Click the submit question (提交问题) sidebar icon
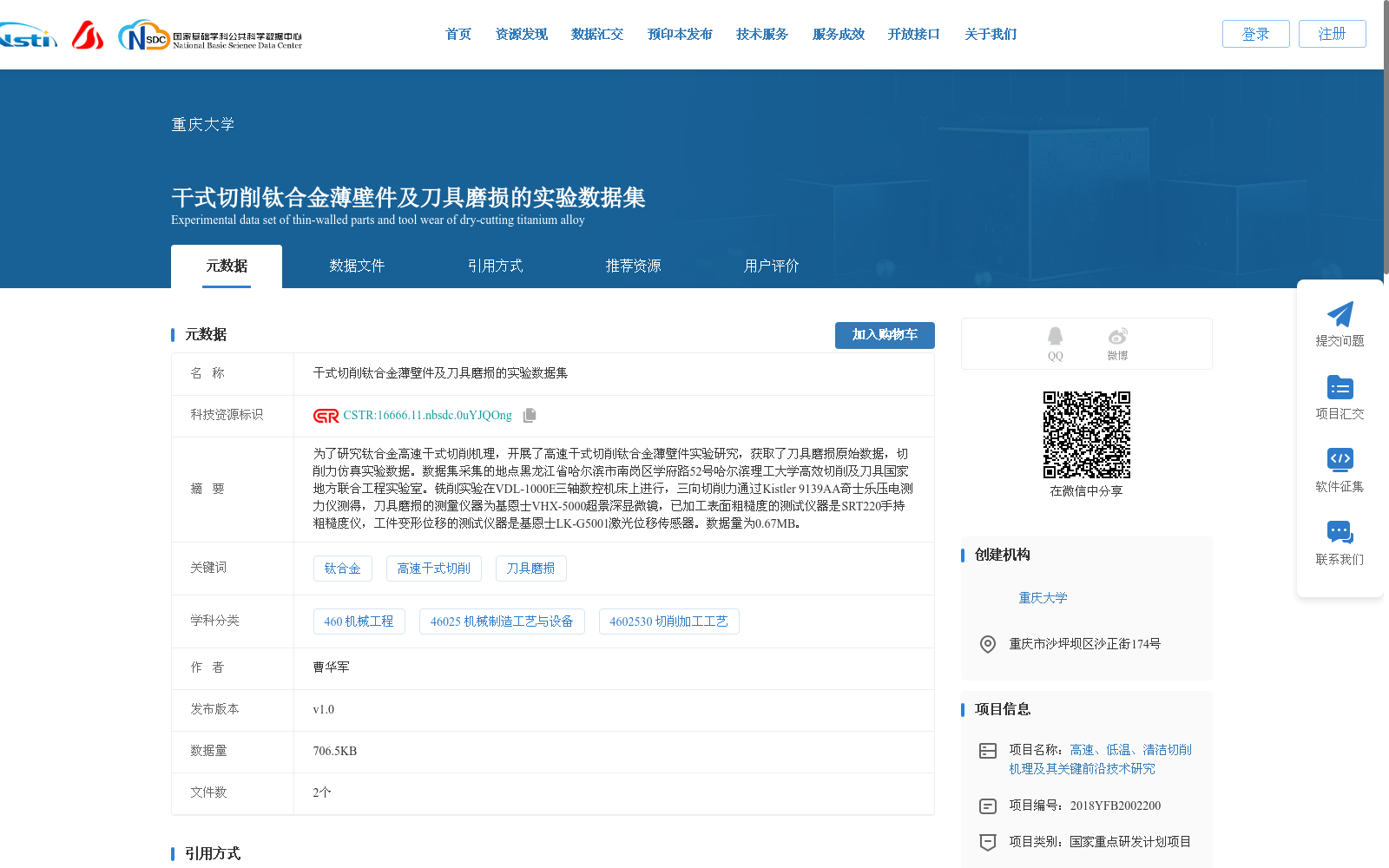1389x868 pixels. (x=1340, y=315)
